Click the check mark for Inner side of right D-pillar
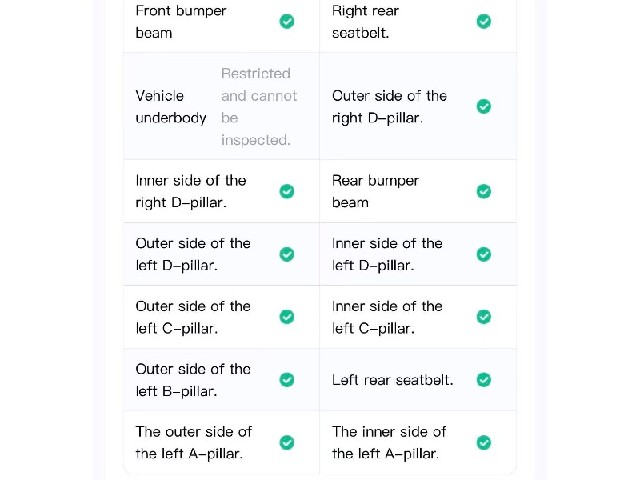 (287, 191)
